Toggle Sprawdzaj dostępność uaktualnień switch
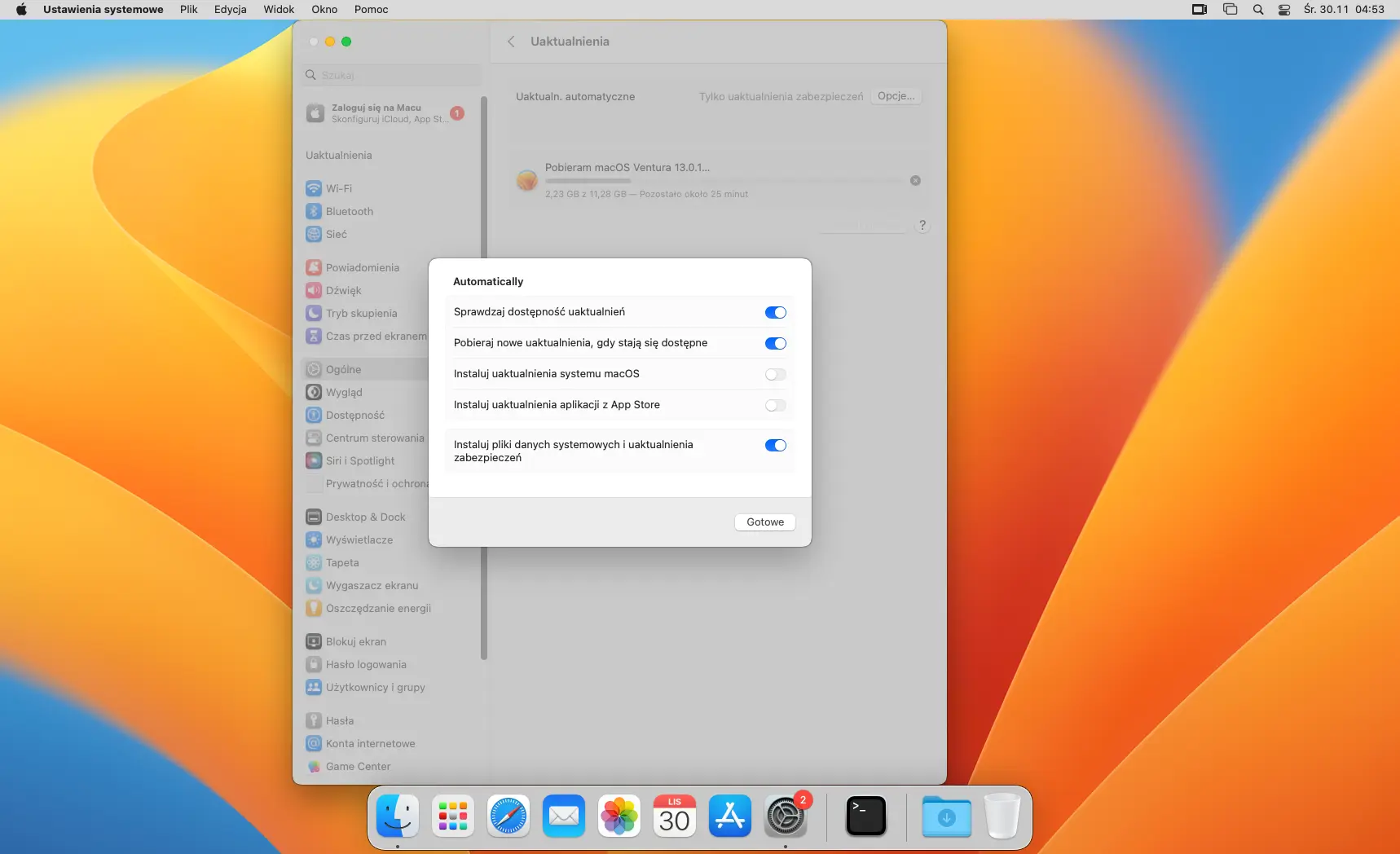This screenshot has height=854, width=1400. pyautogui.click(x=775, y=312)
